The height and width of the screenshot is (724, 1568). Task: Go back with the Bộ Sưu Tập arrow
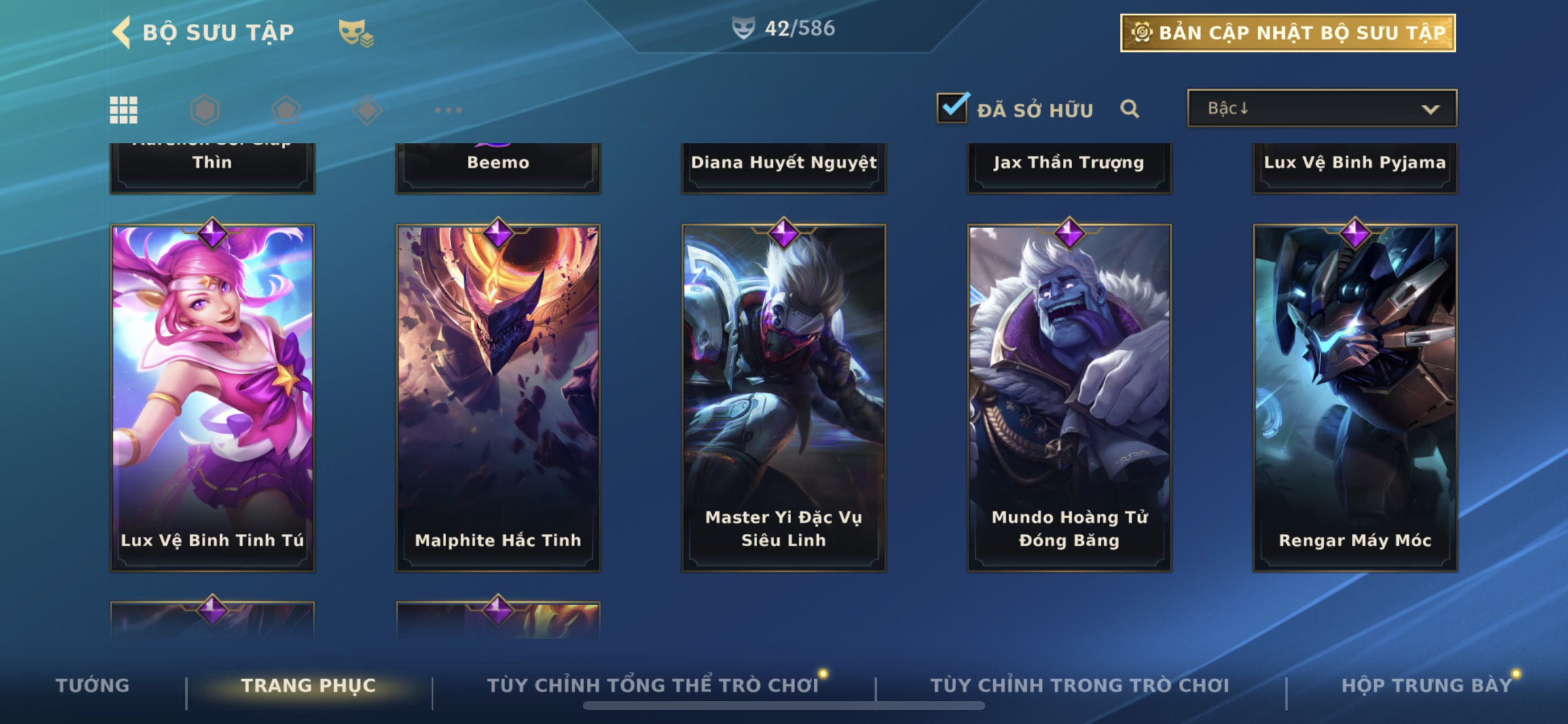point(122,32)
